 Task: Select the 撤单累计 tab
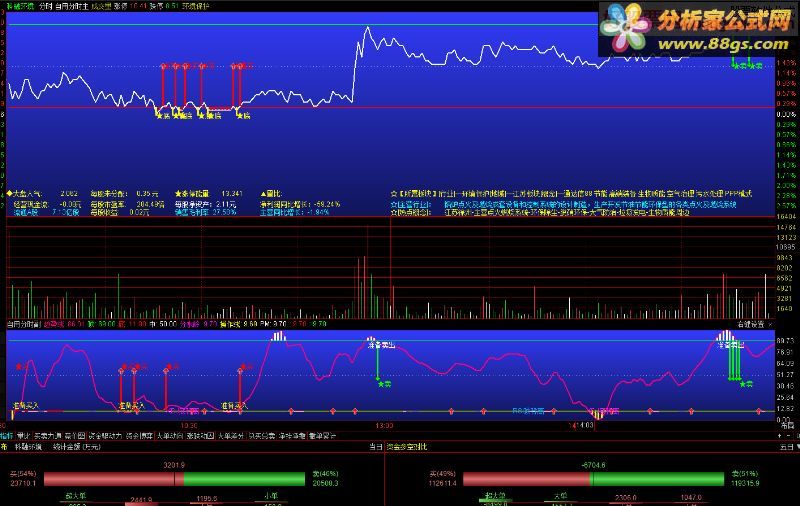322,436
